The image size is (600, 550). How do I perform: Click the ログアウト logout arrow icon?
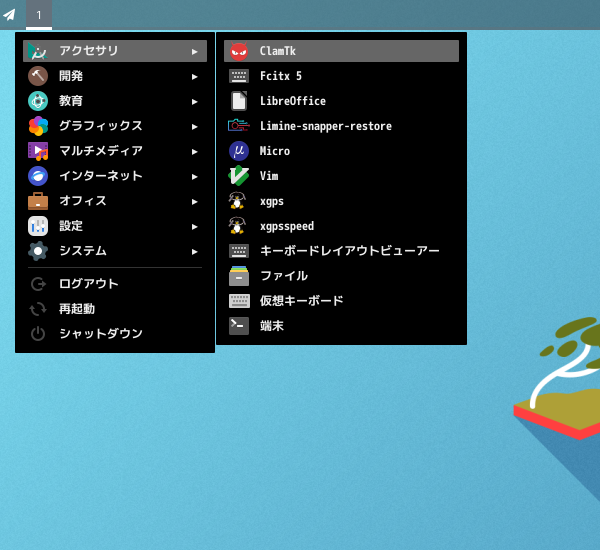38,284
